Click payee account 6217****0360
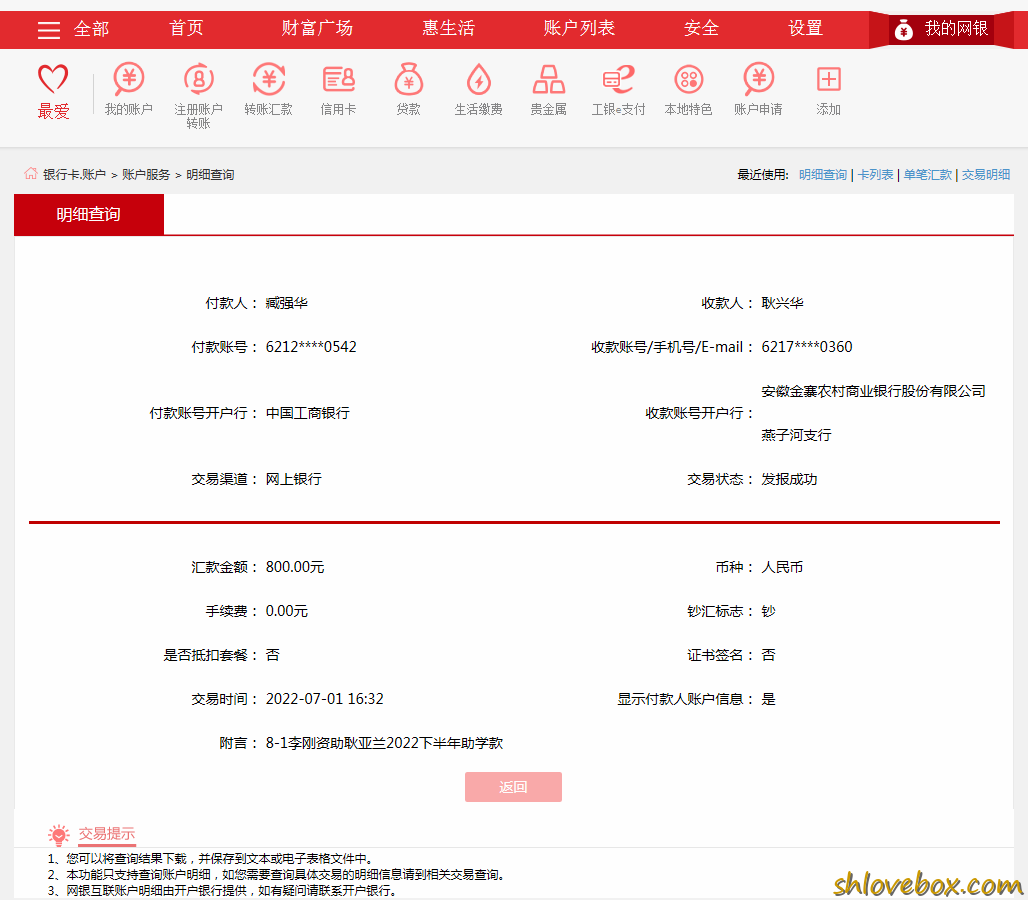Image resolution: width=1028 pixels, height=900 pixels. click(x=806, y=347)
